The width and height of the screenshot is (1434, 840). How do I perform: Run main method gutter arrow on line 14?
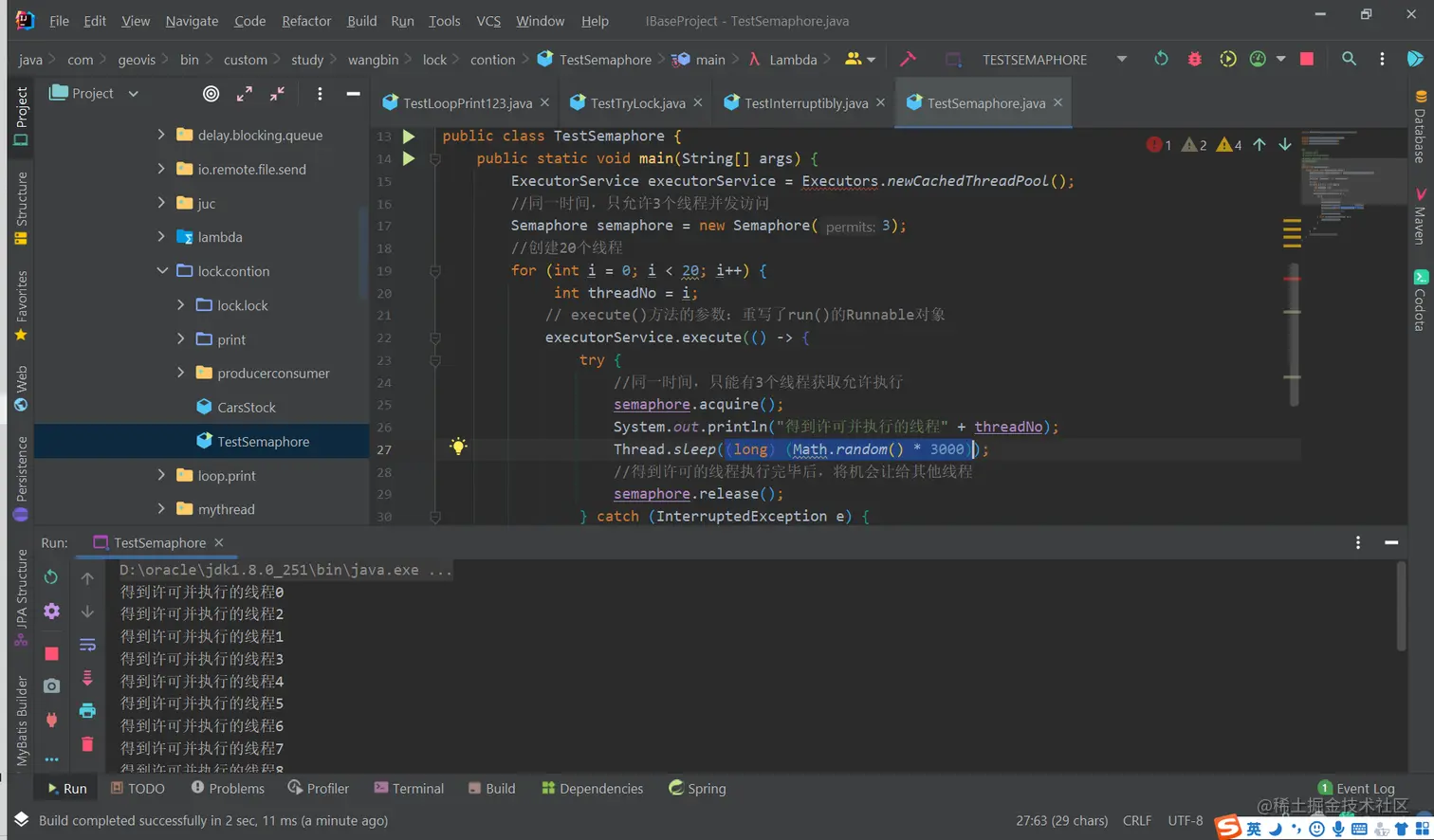pyautogui.click(x=409, y=158)
